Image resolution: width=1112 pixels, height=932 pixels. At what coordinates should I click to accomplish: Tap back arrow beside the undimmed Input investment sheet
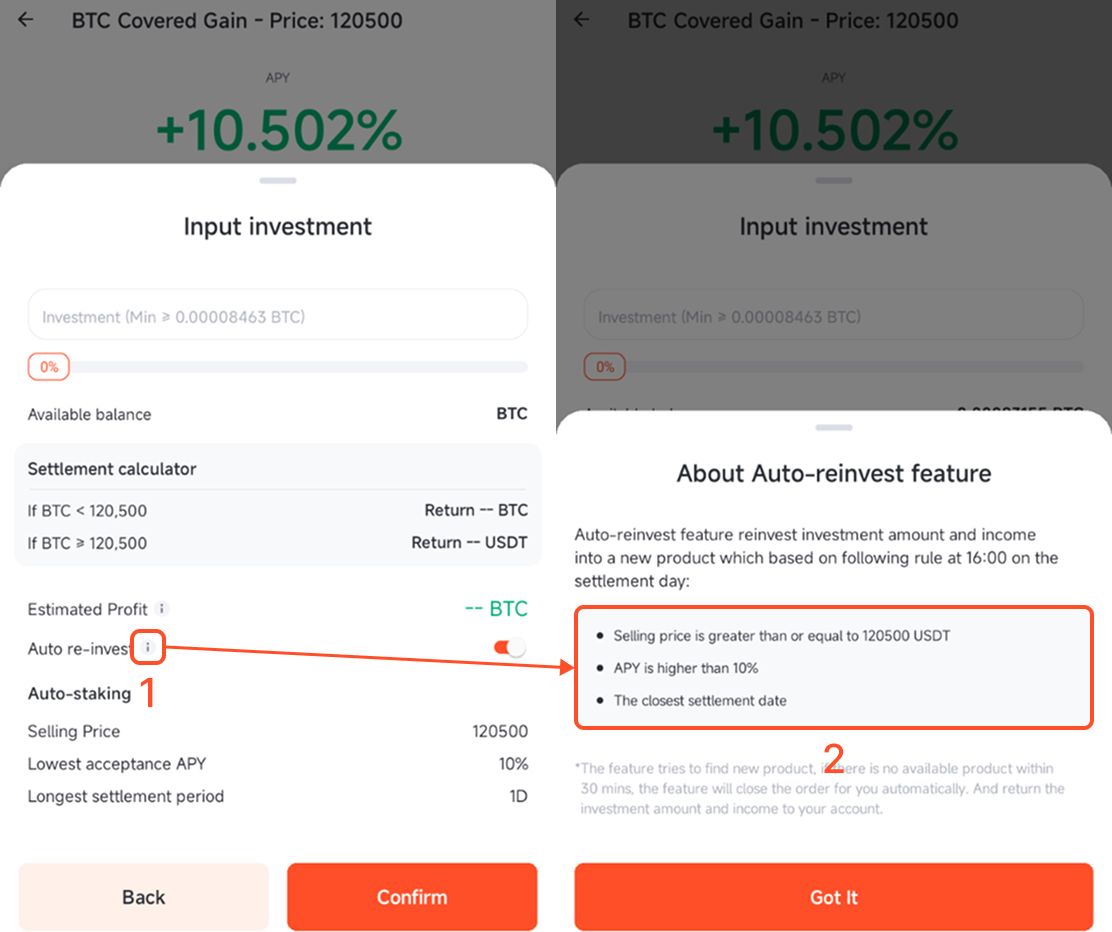[x=26, y=20]
